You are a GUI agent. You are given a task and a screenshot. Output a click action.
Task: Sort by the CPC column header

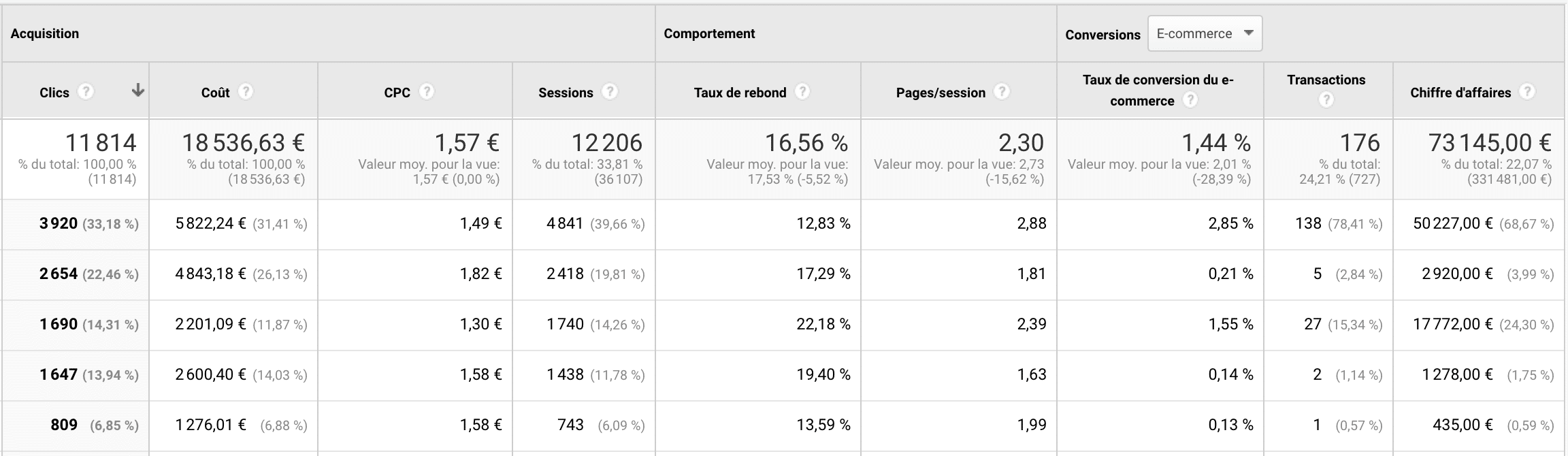pyautogui.click(x=397, y=93)
